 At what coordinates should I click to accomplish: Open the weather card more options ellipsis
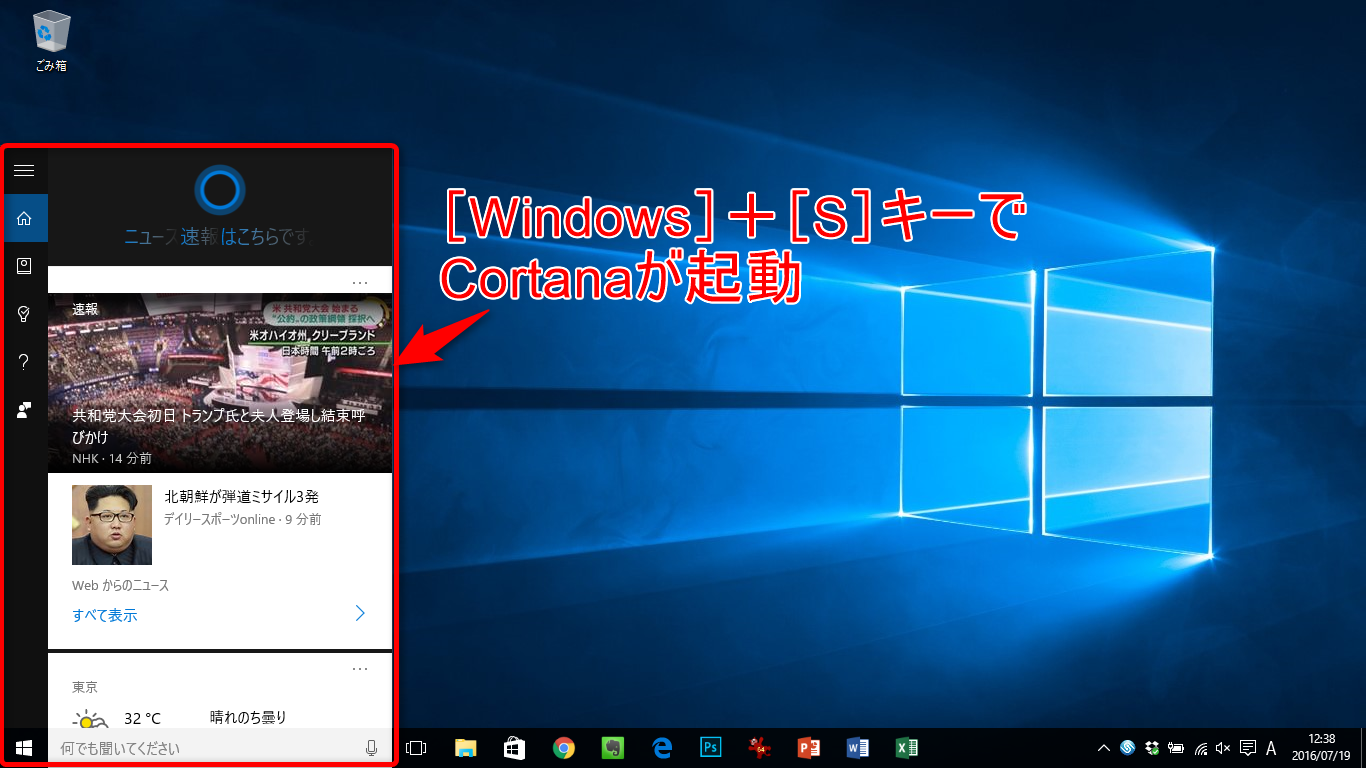click(x=360, y=668)
